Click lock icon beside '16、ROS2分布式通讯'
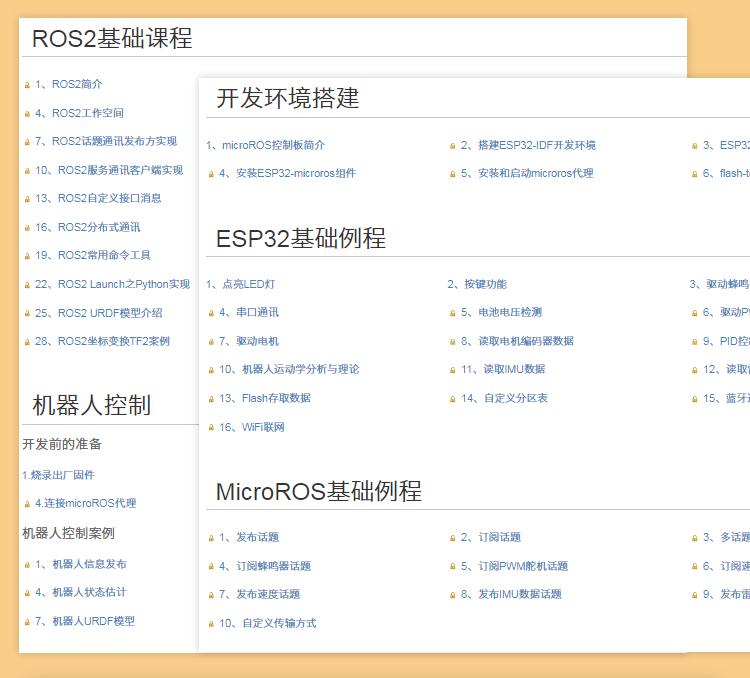 (27, 228)
